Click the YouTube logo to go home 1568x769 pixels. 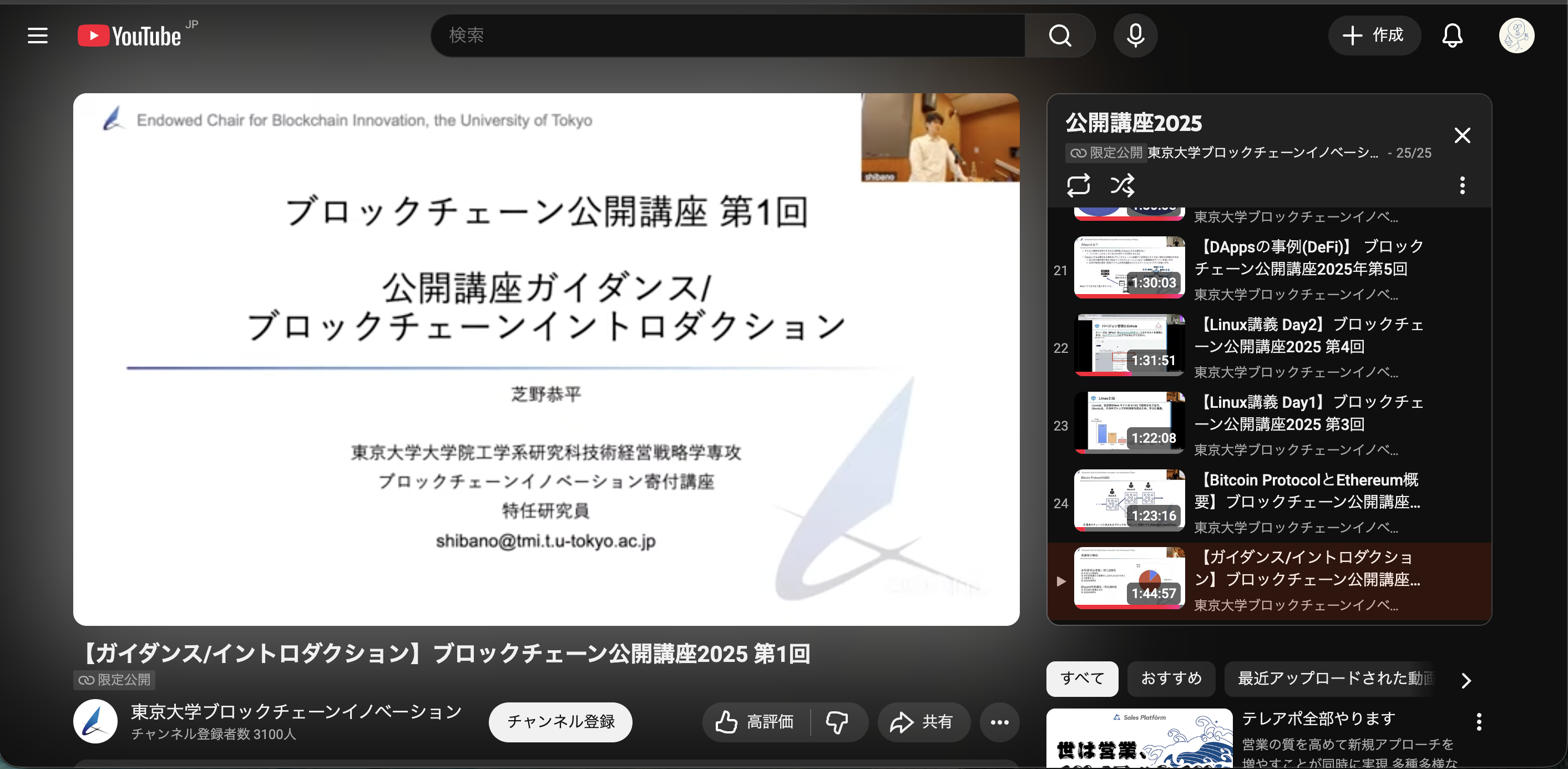pos(130,36)
